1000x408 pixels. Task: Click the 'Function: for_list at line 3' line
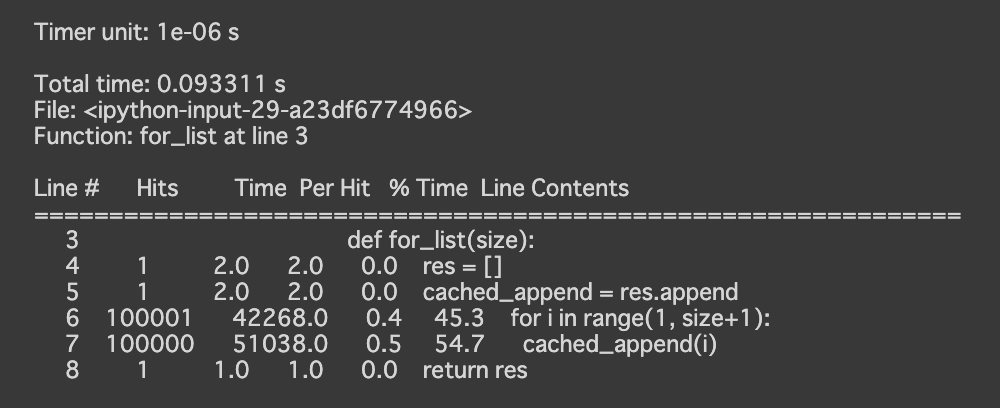[x=171, y=136]
